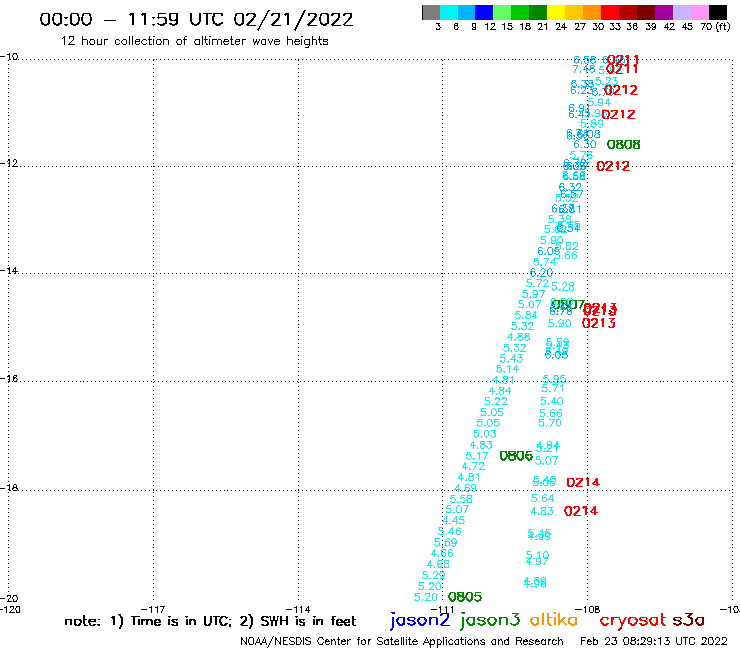Click the dark red 's3a' legend label
The image size is (740, 650).
[x=688, y=620]
